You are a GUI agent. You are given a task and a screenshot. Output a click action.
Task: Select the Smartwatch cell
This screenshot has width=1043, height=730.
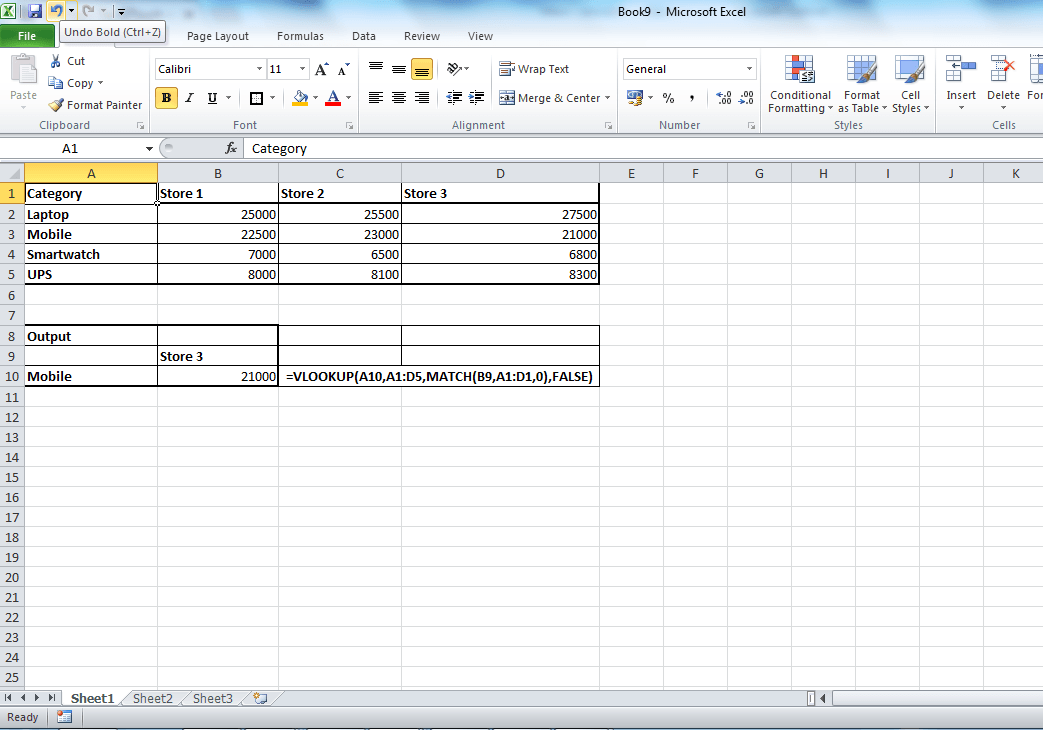[91, 254]
